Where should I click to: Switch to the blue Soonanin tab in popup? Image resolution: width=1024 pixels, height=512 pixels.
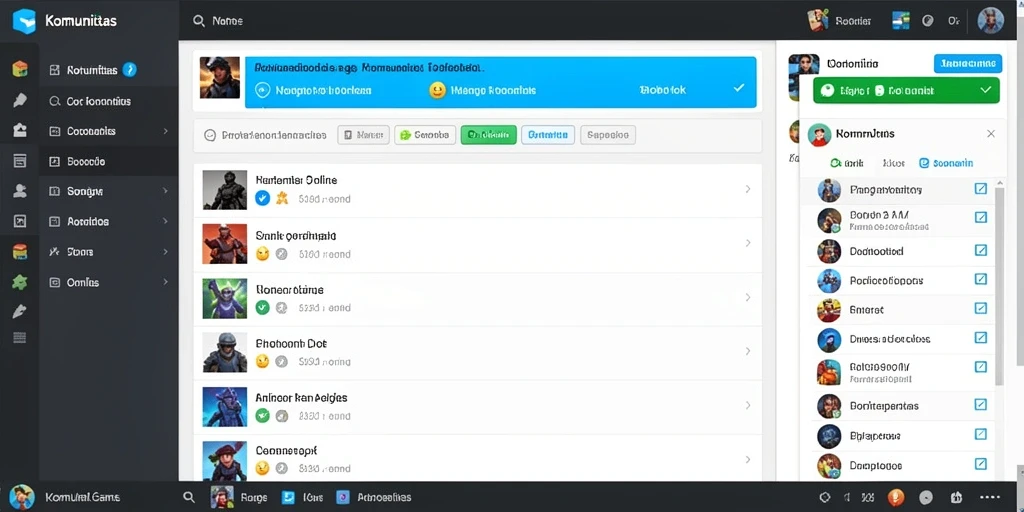946,163
